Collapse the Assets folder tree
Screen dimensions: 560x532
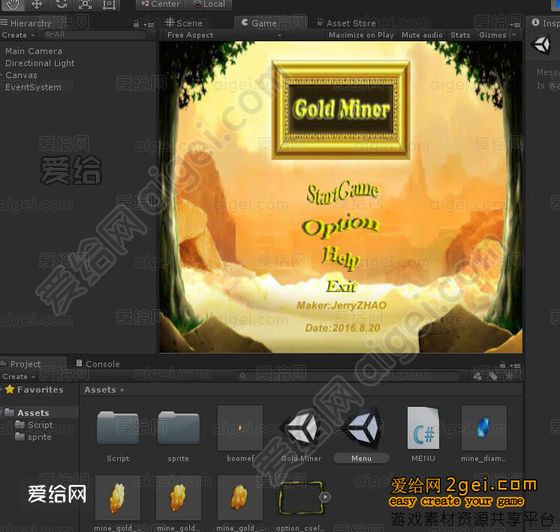tap(2, 413)
